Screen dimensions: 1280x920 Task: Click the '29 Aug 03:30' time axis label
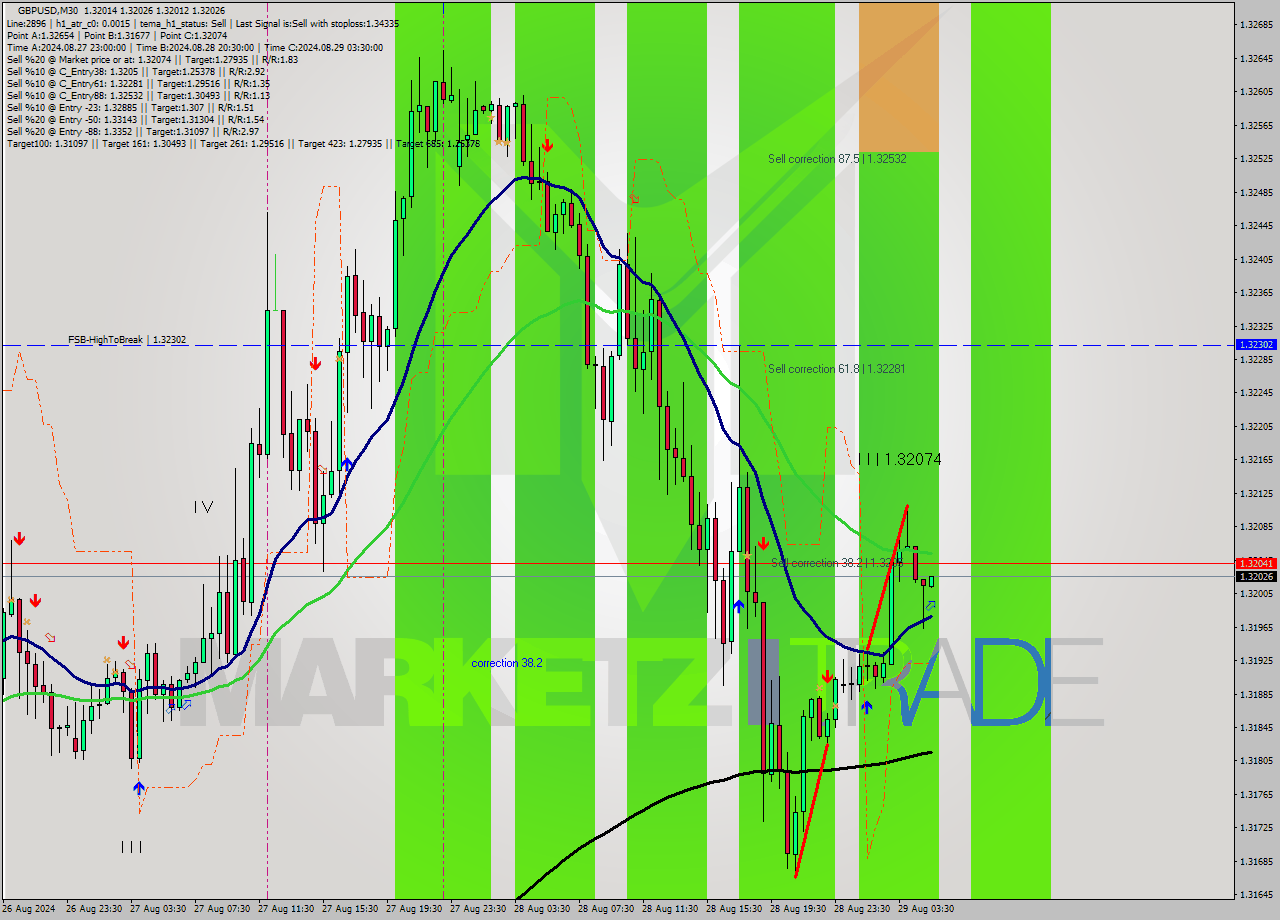[x=926, y=909]
